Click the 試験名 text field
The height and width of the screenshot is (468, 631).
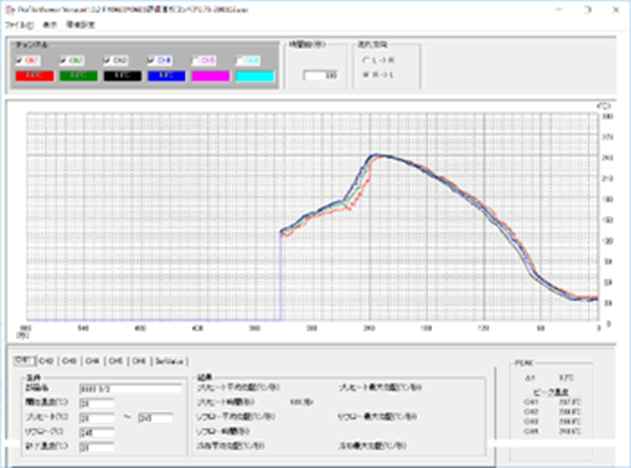tap(130, 387)
